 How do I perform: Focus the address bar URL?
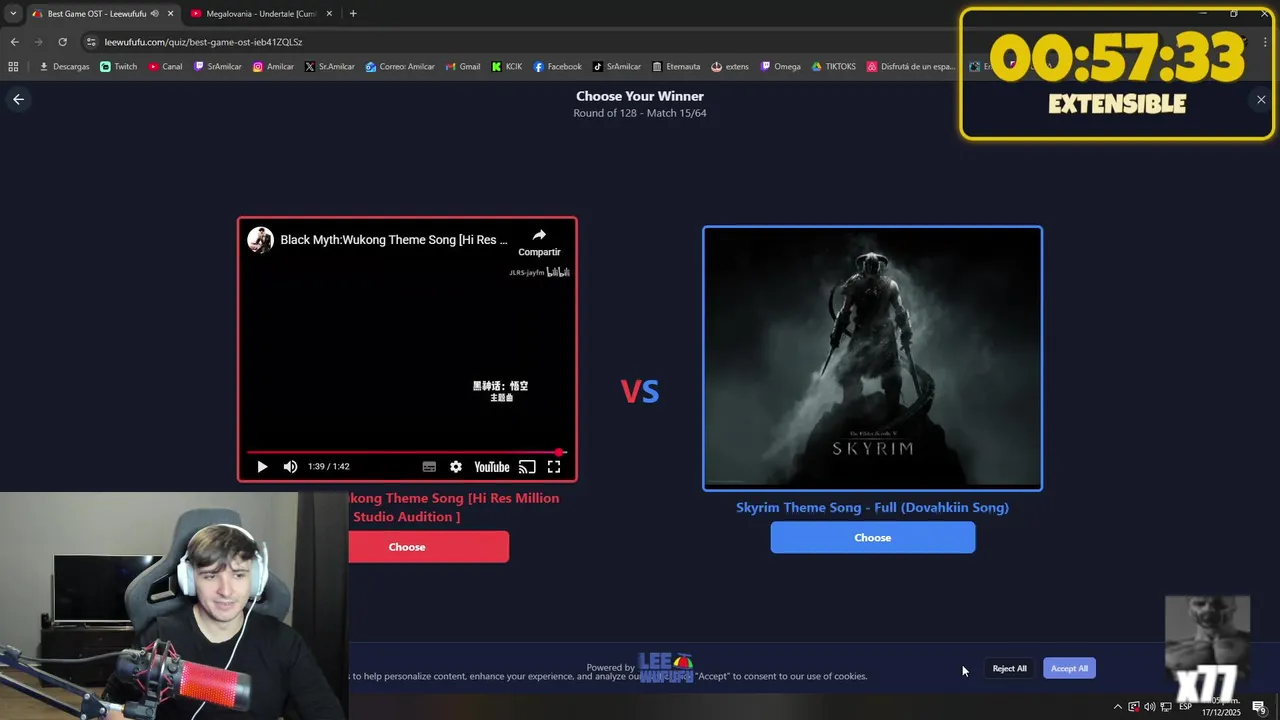tap(203, 42)
